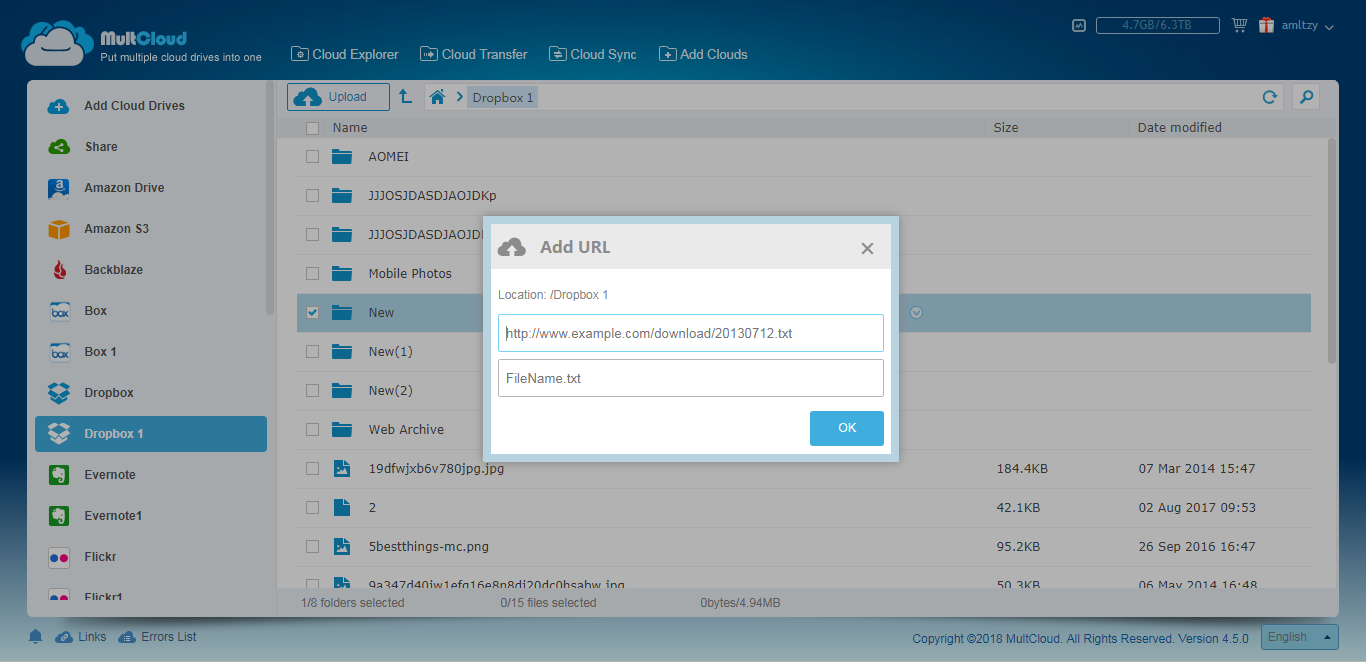
Task: Check the AOMEI folder checkbox
Action: 313,157
